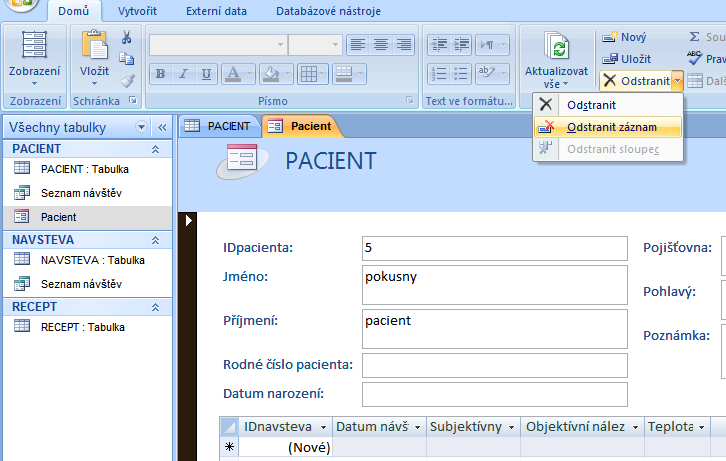The width and height of the screenshot is (726, 461).
Task: Open Zobrazení dropdown arrow
Action: [35, 84]
